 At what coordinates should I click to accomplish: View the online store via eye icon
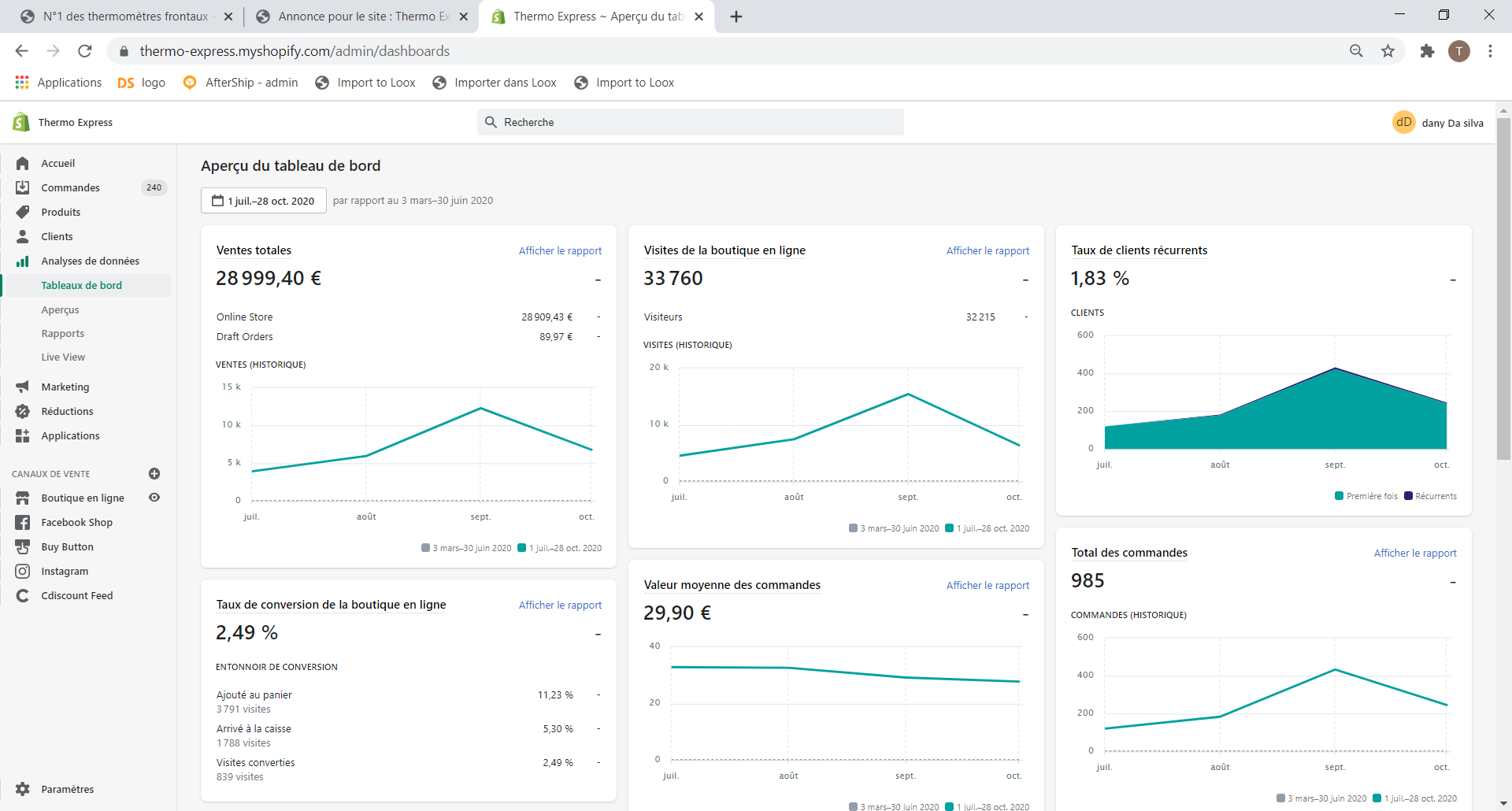pos(154,498)
